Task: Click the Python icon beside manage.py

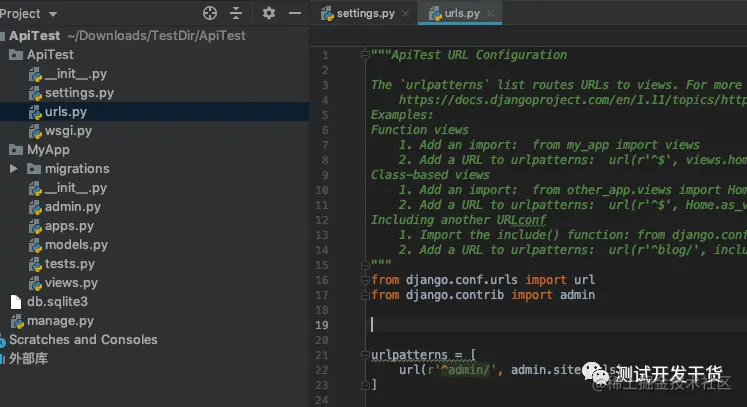Action: pos(17,322)
